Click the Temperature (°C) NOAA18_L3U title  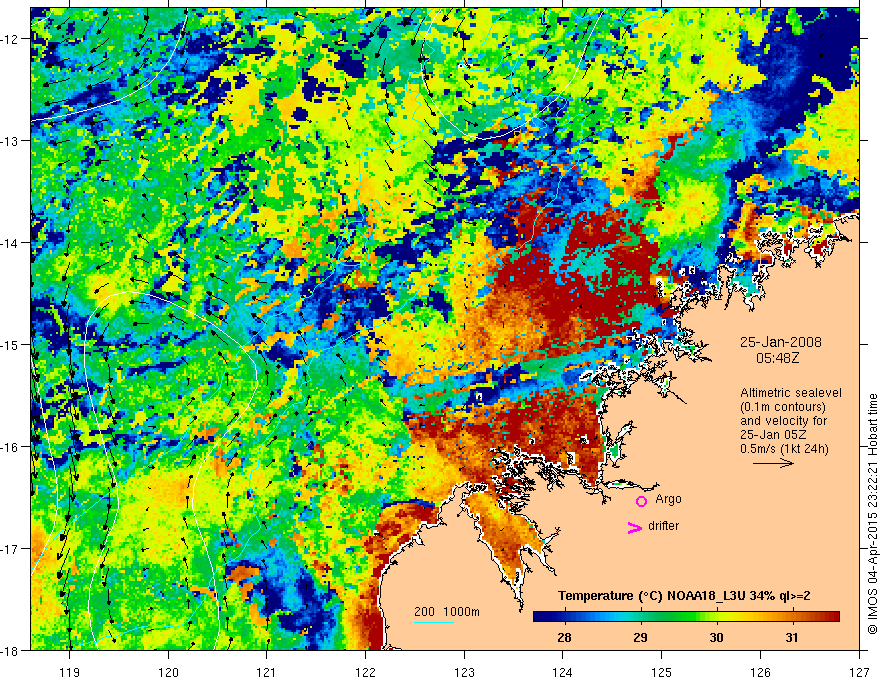[684, 596]
